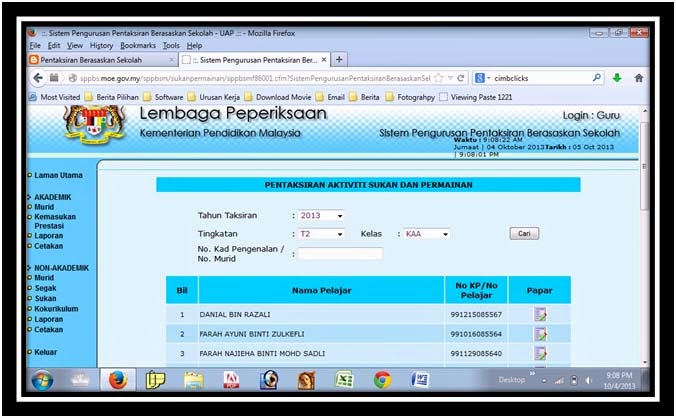Select name DANIAL BIN RAZALI
This screenshot has width=676, height=418.
(x=235, y=315)
